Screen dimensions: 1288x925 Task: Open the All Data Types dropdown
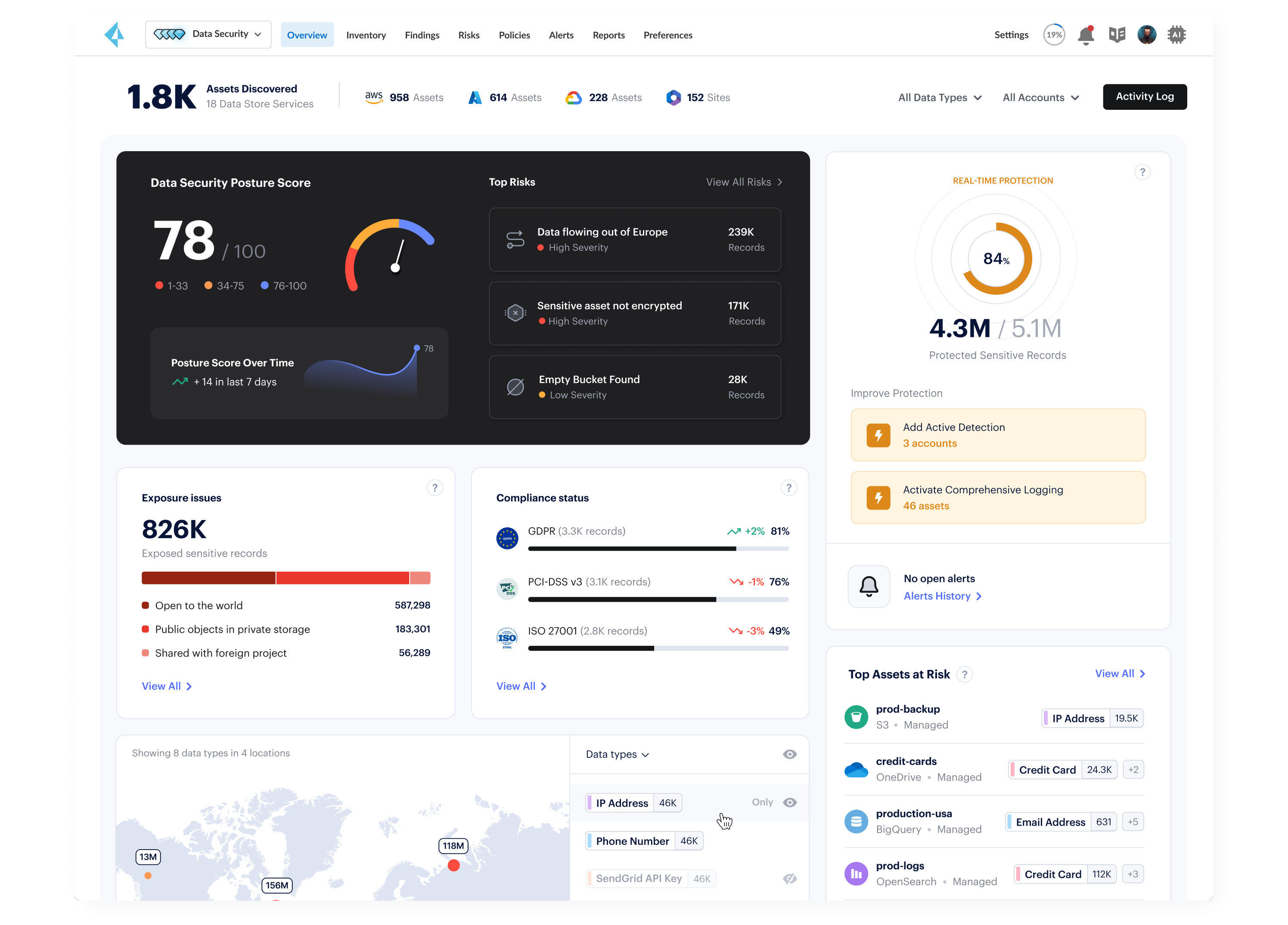[939, 98]
